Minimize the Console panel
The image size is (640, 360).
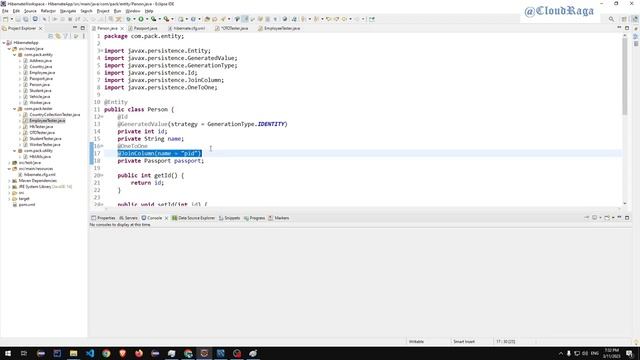(619, 218)
